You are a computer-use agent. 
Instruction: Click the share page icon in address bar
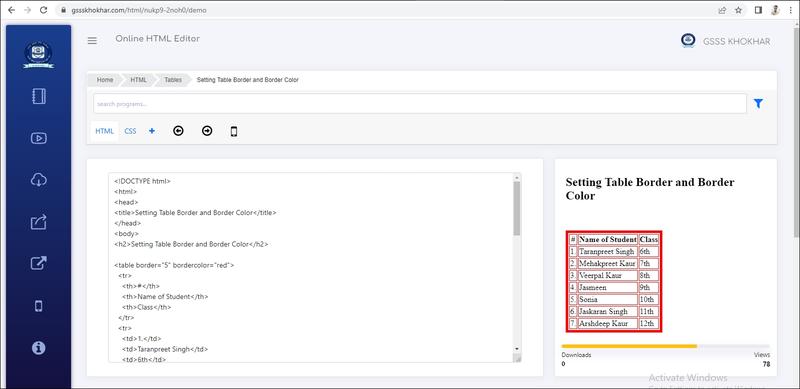[722, 10]
